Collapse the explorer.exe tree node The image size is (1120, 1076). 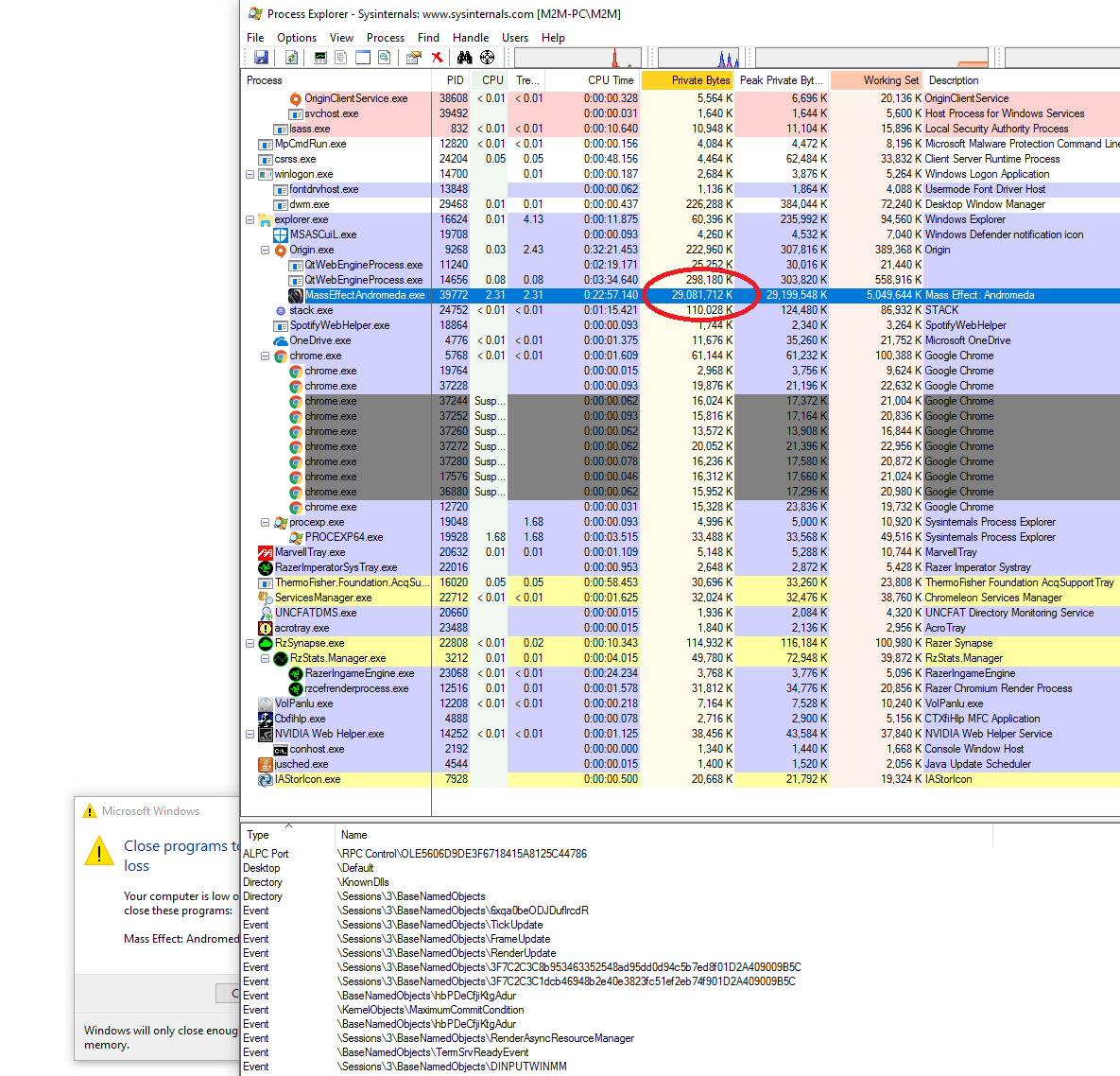pos(250,220)
